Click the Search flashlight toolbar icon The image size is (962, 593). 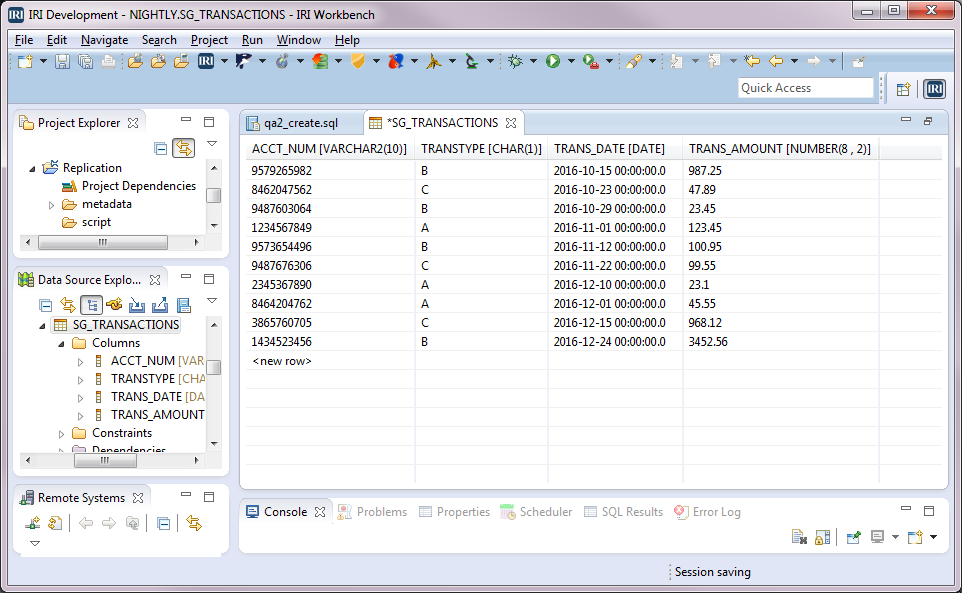[634, 61]
